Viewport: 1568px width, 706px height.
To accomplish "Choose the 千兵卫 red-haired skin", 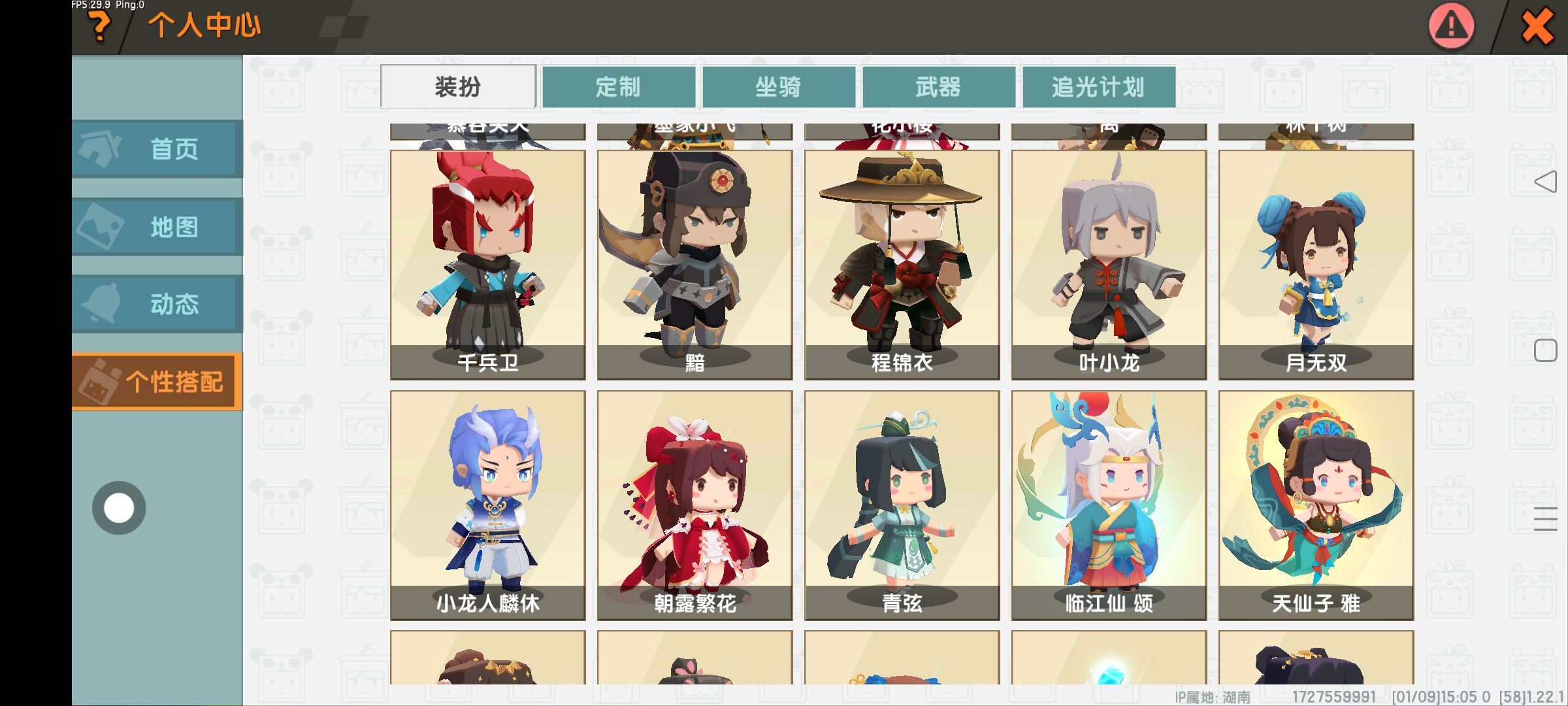I will [x=488, y=265].
